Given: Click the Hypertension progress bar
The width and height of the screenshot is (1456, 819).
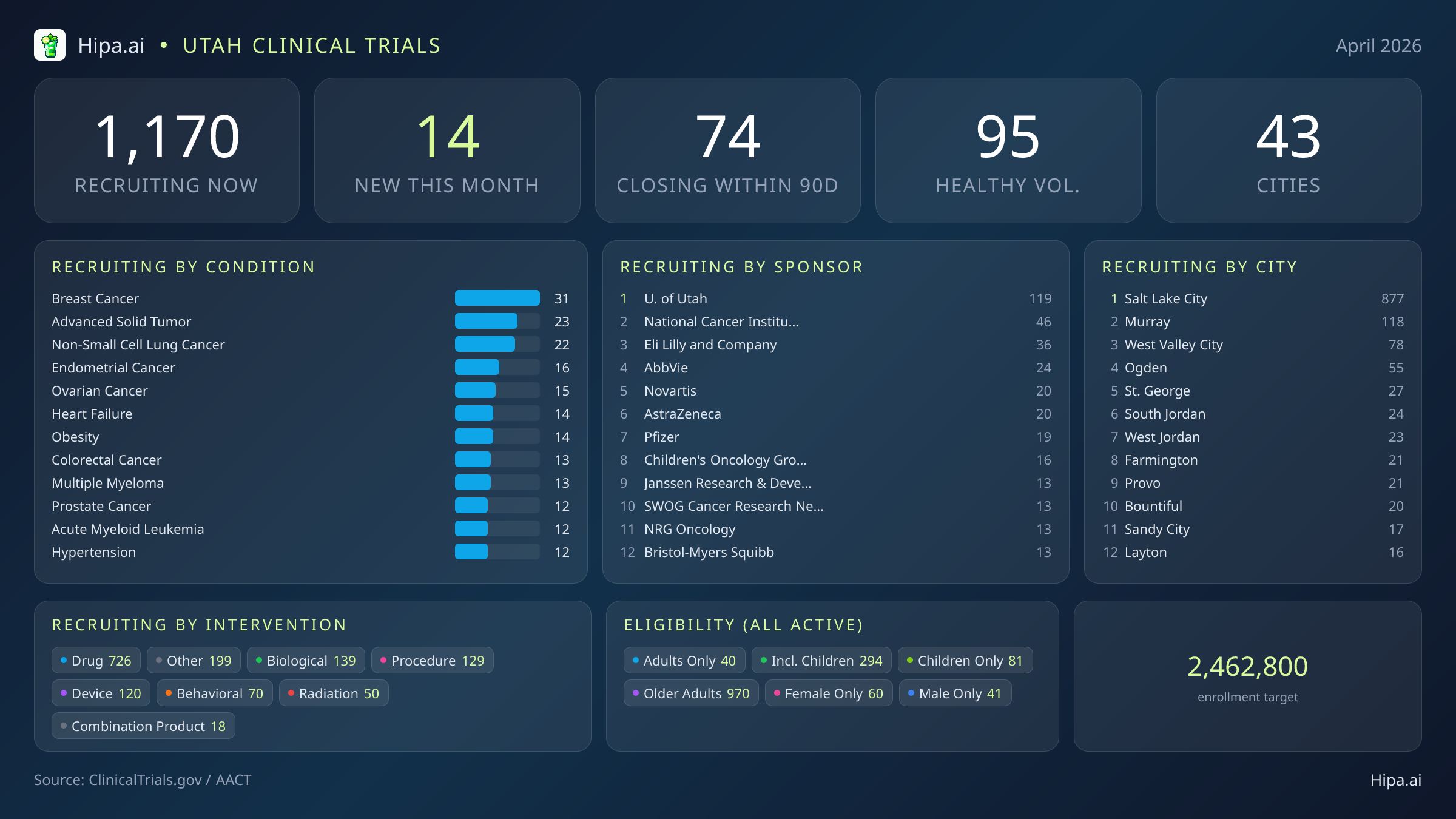Looking at the screenshot, I should pos(497,551).
